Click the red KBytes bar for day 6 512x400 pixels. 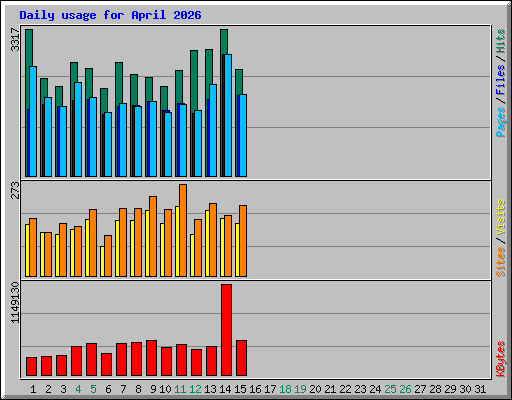pos(106,365)
